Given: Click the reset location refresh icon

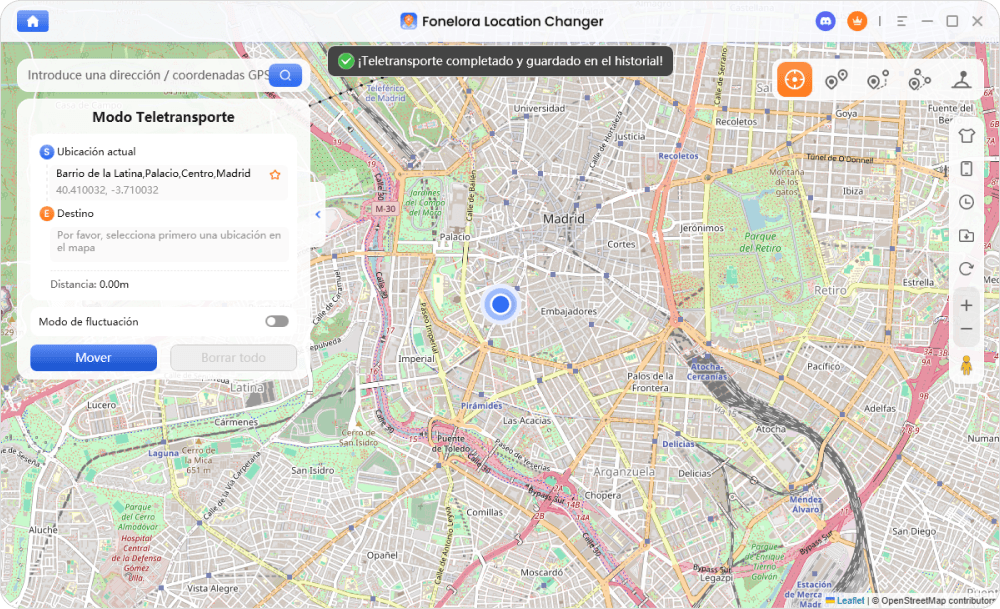Looking at the screenshot, I should coord(966,268).
